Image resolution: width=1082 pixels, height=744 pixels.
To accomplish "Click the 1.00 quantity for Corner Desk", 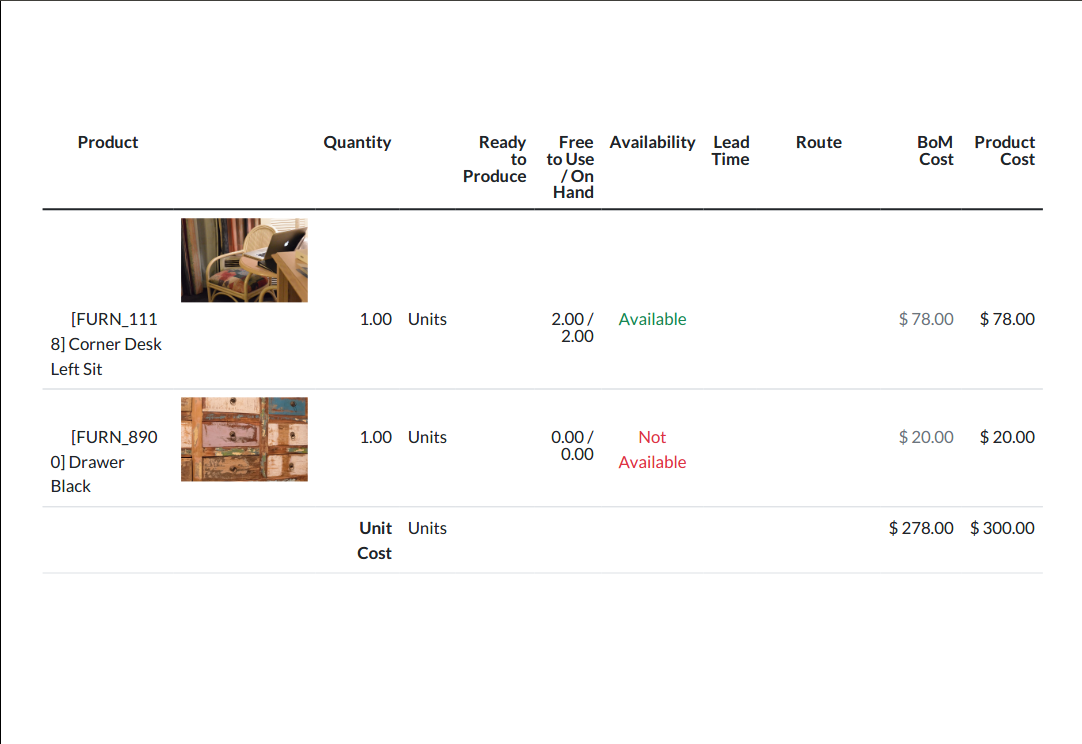I will point(375,319).
